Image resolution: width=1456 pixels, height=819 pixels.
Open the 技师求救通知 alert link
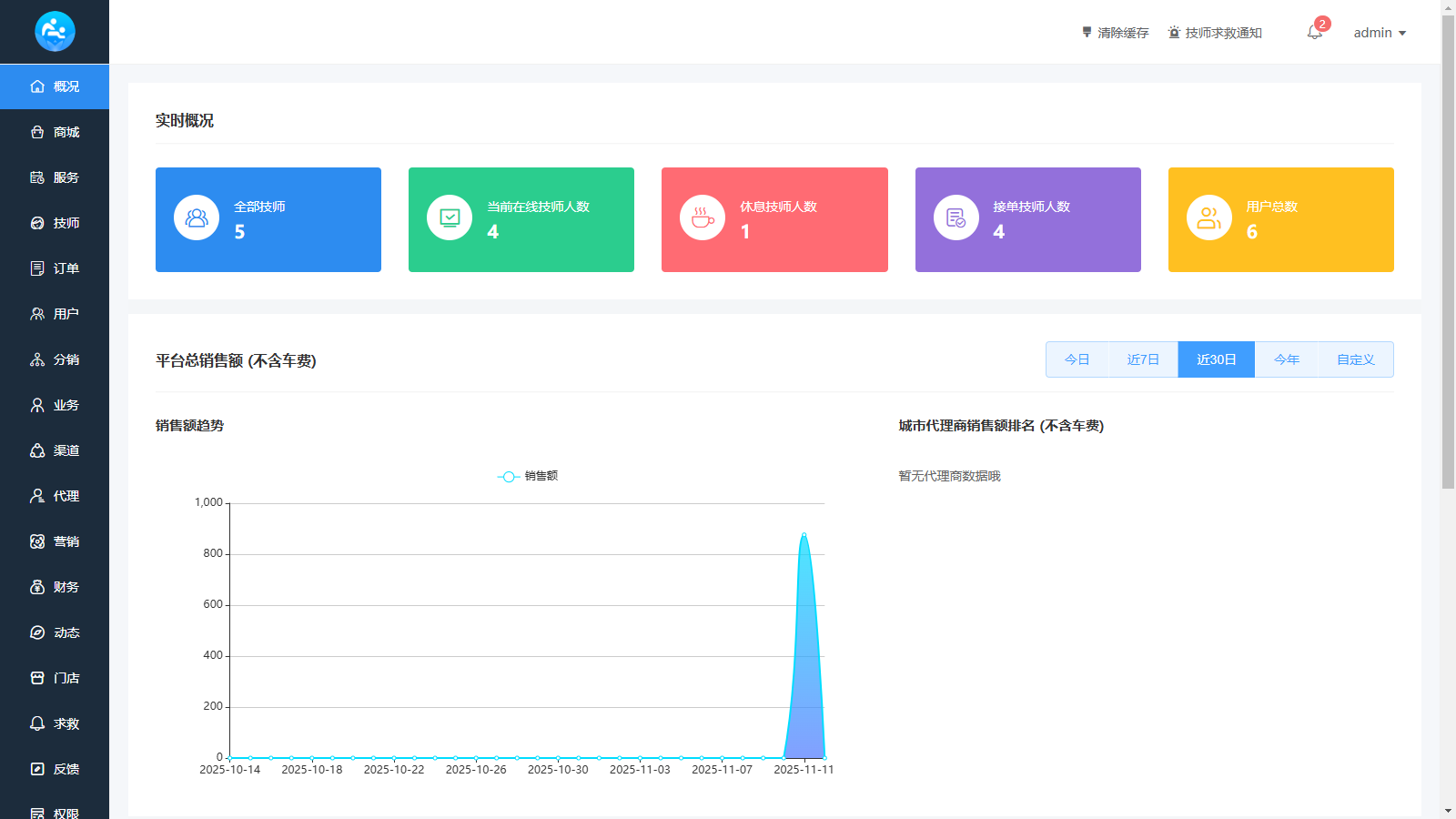[x=1215, y=33]
